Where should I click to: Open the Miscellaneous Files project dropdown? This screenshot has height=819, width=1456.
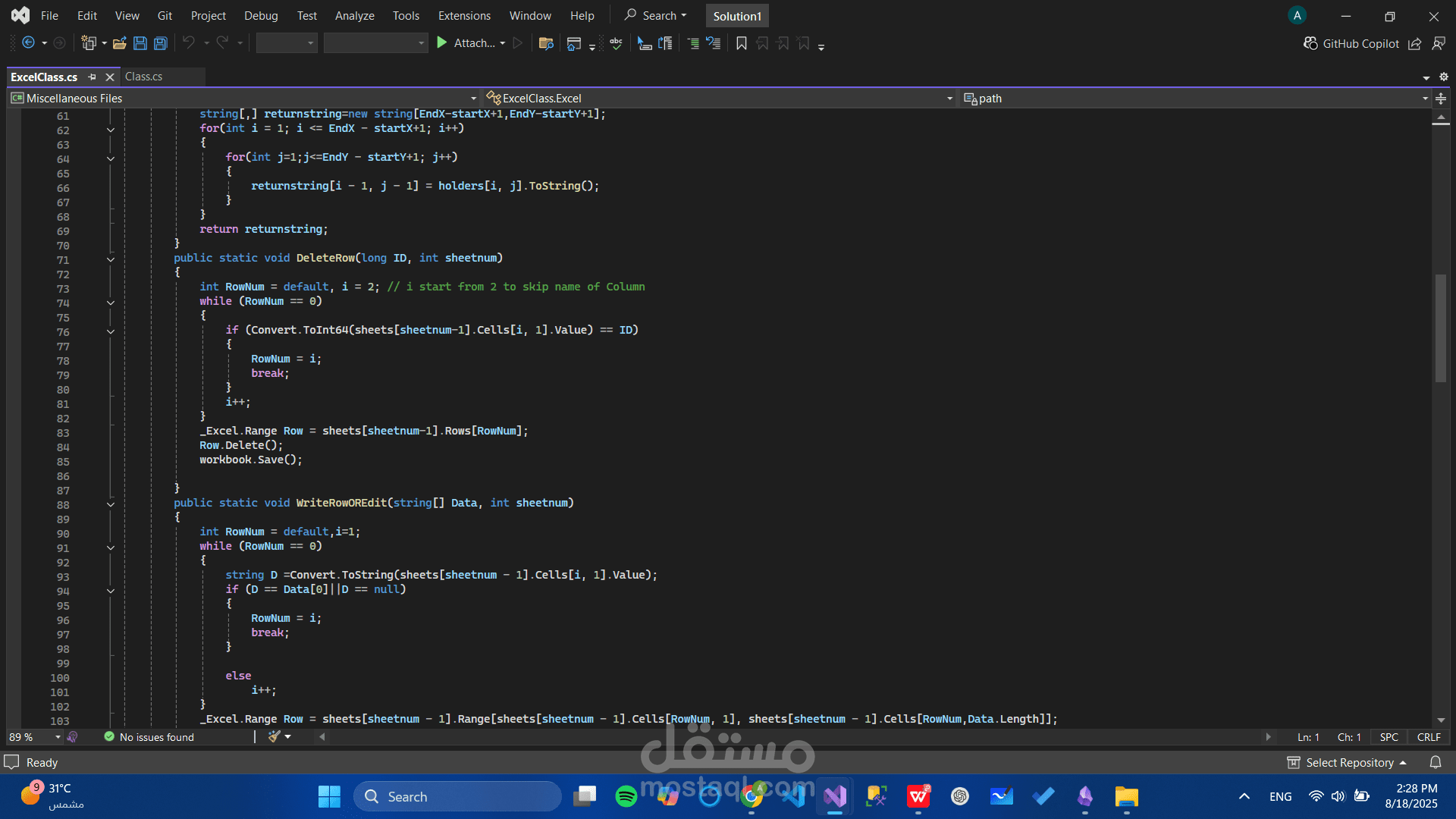point(473,99)
